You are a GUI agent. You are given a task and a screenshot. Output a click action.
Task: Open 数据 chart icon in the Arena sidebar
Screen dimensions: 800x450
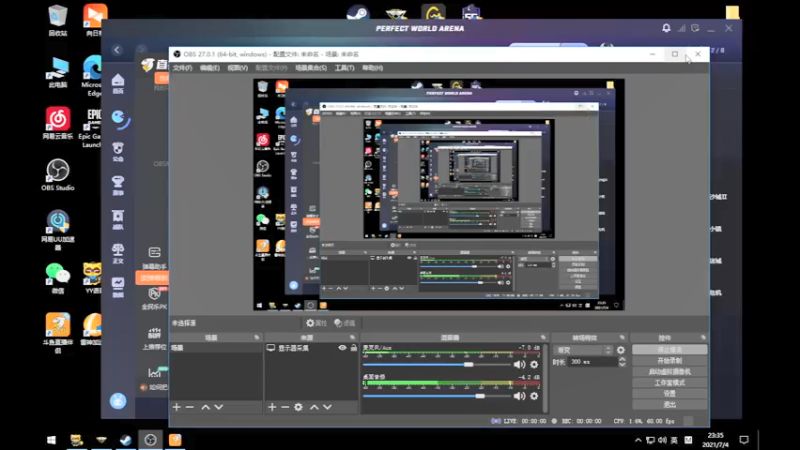click(118, 287)
